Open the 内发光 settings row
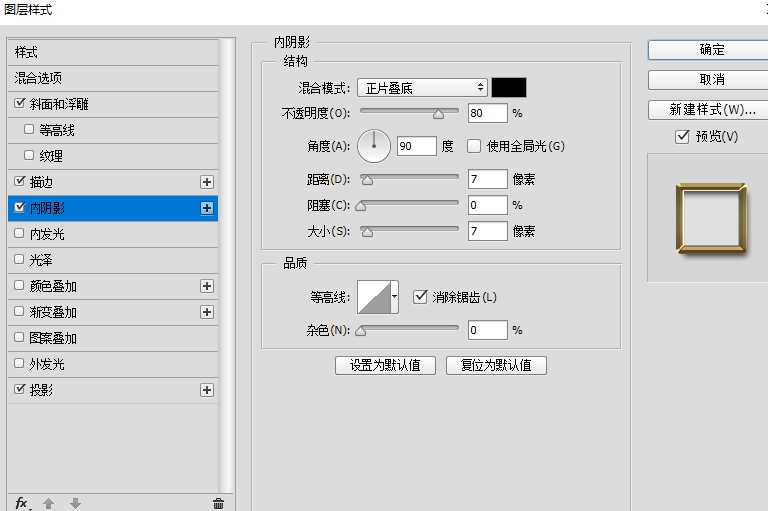The height and width of the screenshot is (511, 768). (113, 234)
